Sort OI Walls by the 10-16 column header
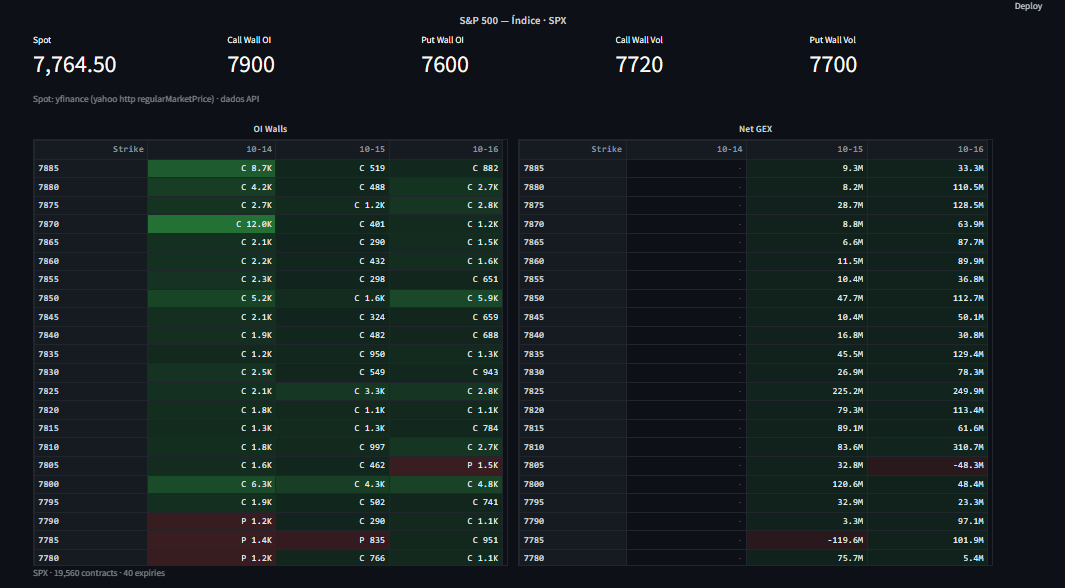 point(446,149)
